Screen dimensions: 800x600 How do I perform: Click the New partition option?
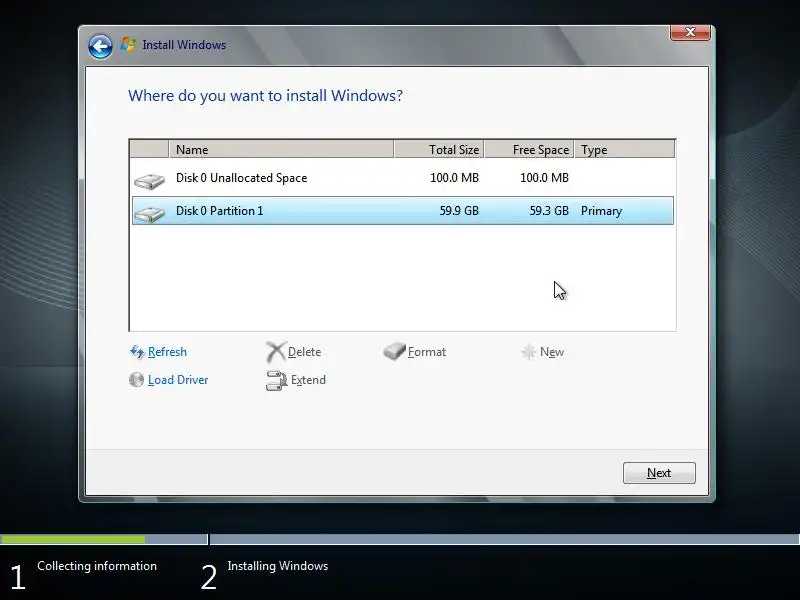pyautogui.click(x=552, y=352)
